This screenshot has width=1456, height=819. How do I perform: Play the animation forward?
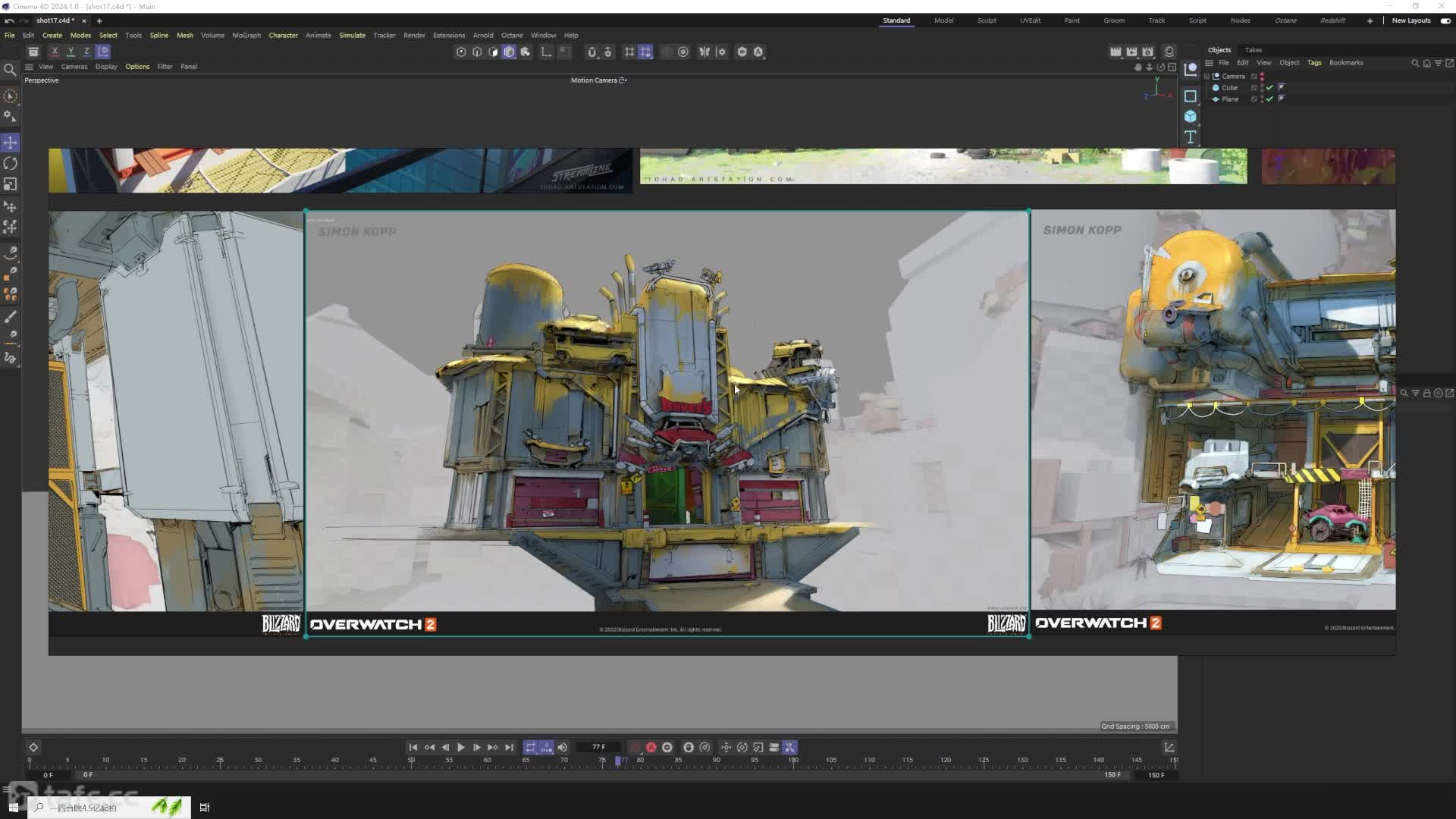[460, 748]
